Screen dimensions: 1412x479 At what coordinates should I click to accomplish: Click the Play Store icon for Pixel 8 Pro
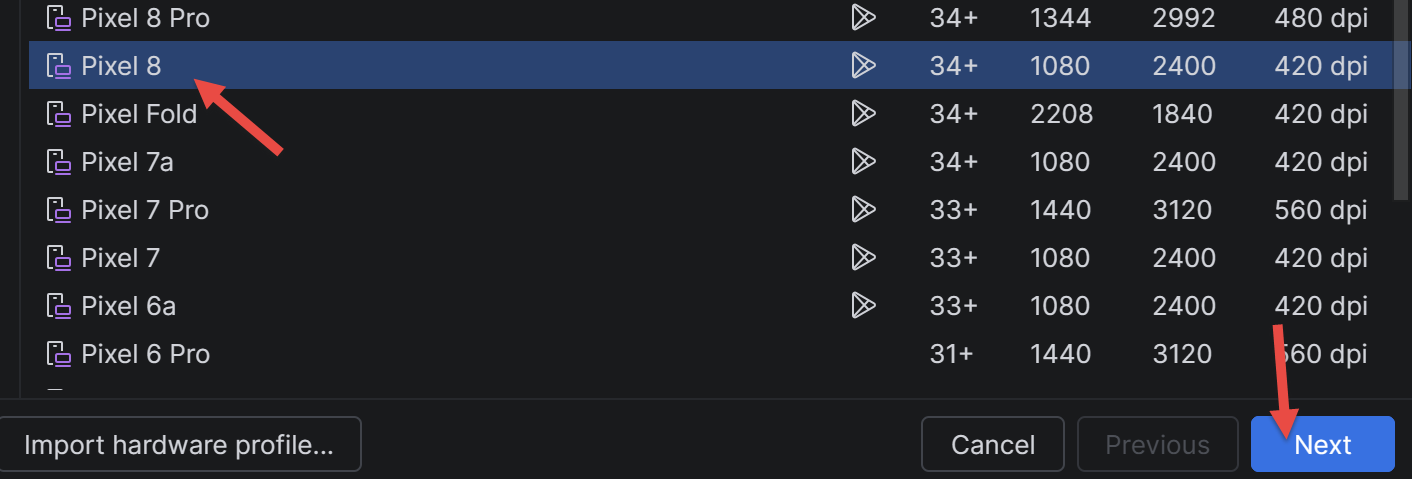tap(863, 18)
